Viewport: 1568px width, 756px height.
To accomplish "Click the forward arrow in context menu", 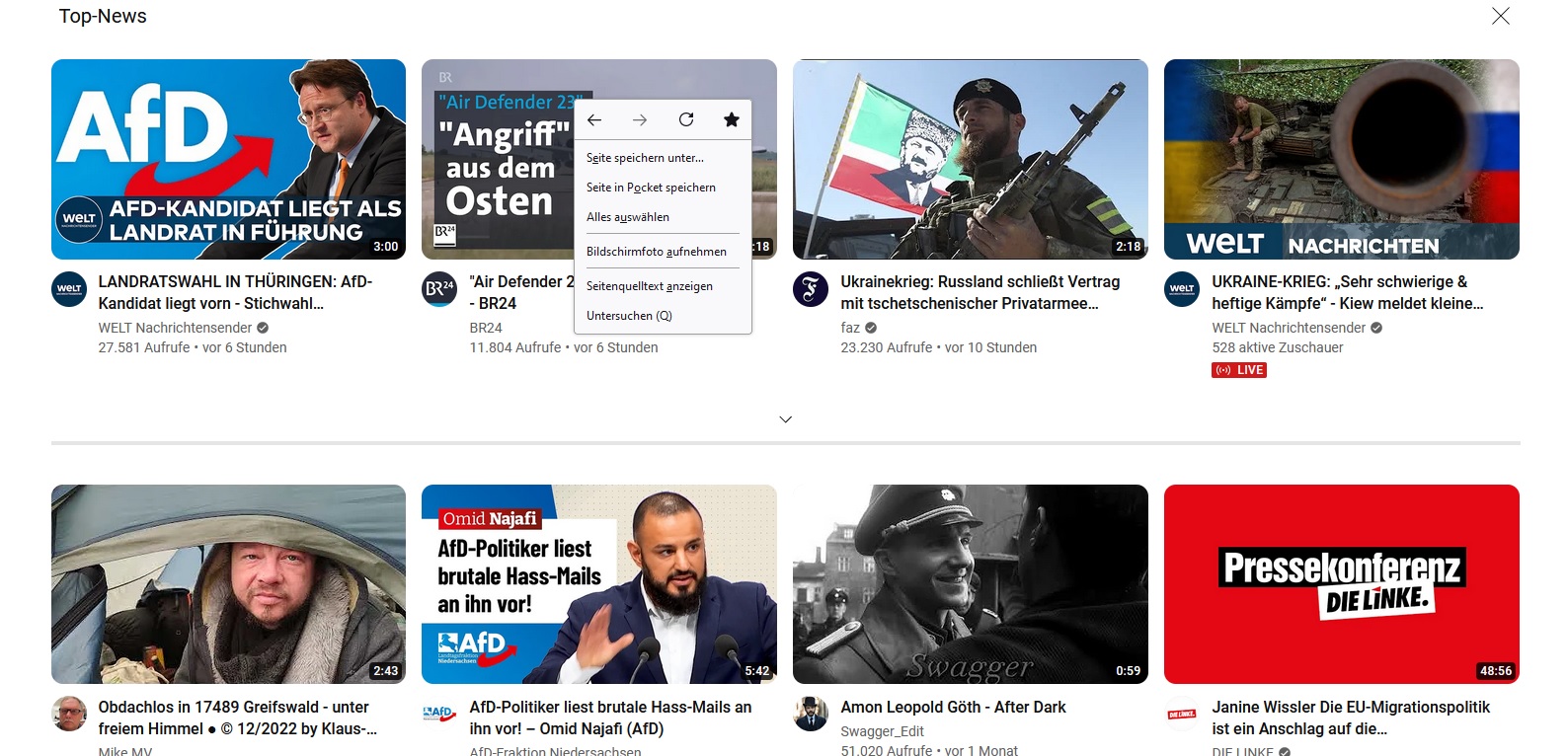I will (640, 120).
